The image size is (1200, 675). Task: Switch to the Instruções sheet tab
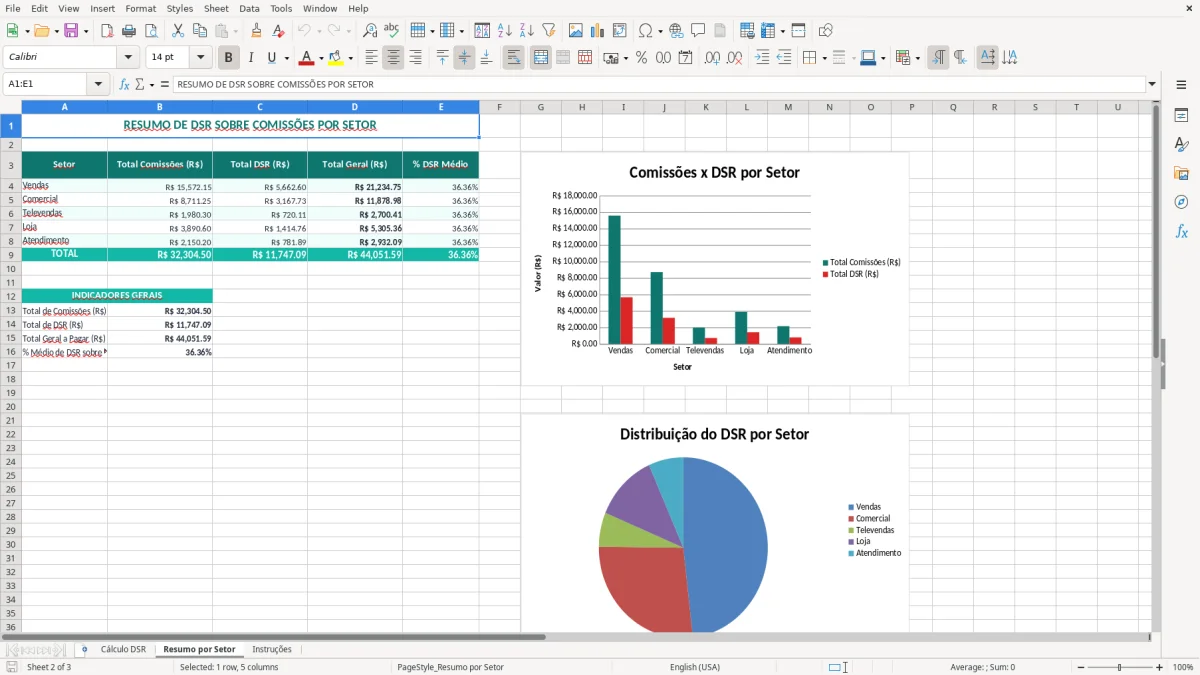pyautogui.click(x=272, y=650)
